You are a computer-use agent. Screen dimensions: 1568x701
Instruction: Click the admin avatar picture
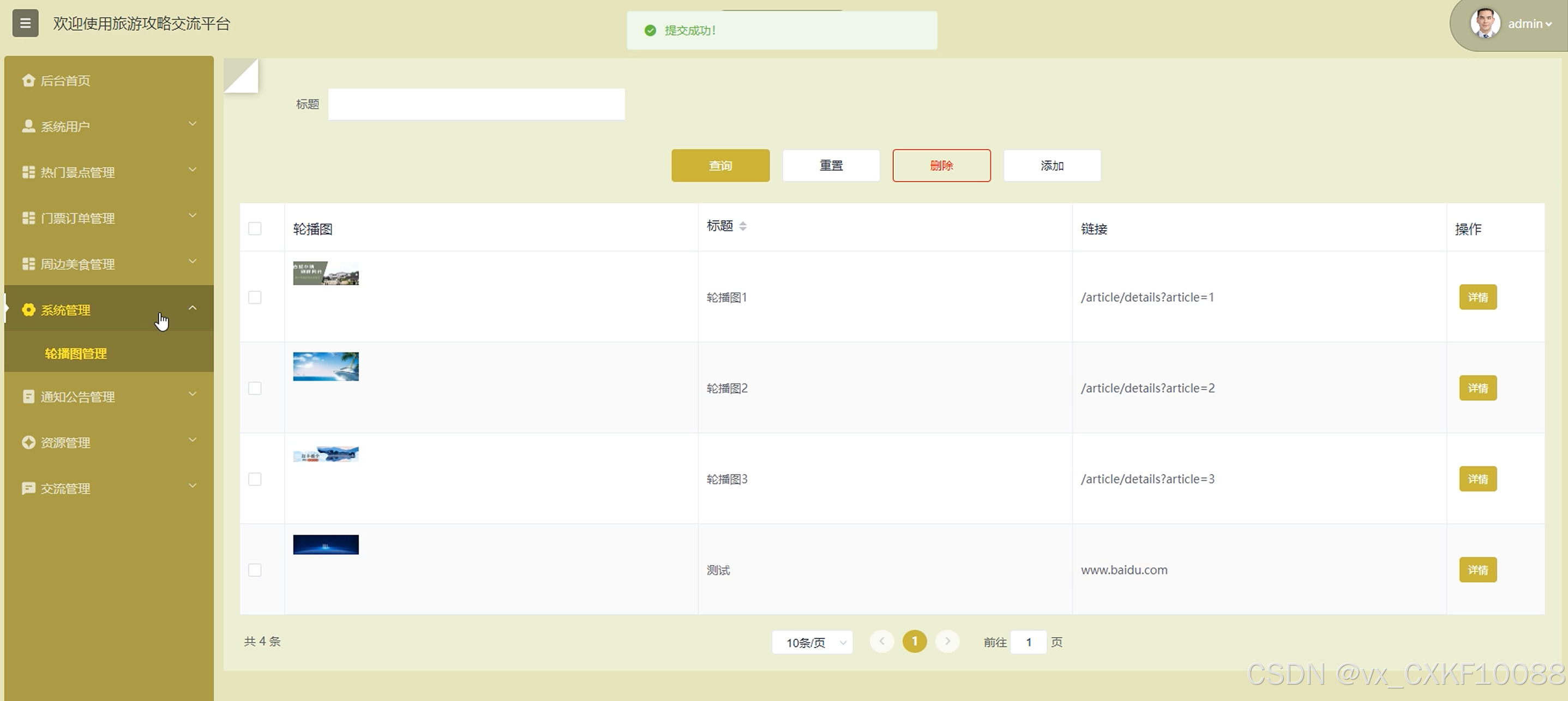click(x=1485, y=24)
